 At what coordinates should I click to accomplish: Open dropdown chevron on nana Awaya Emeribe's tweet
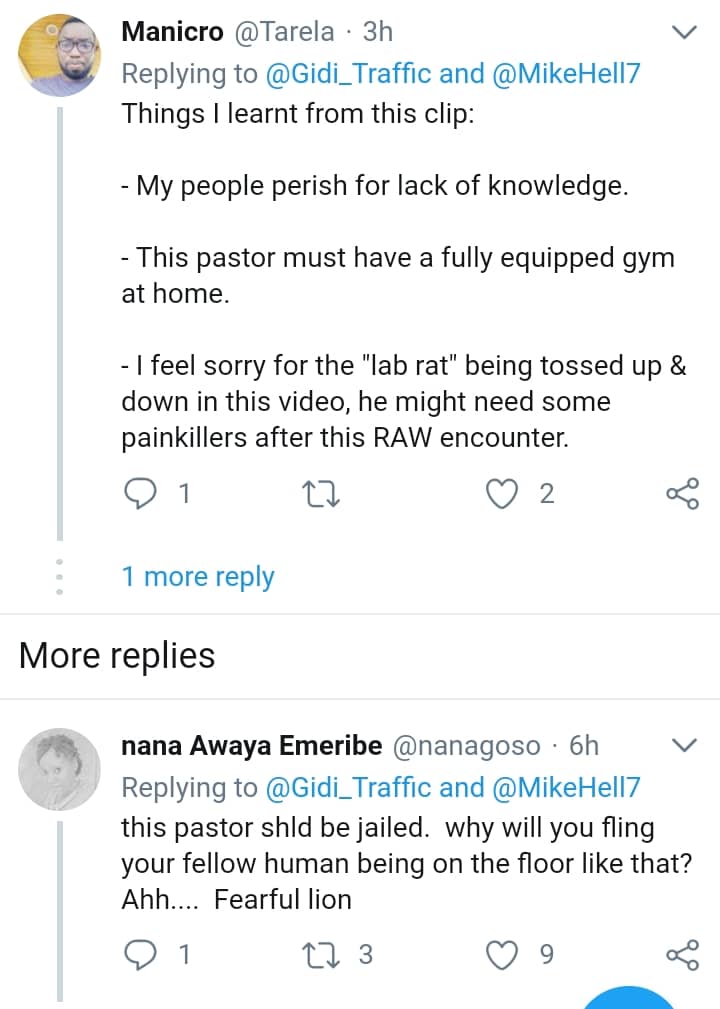(684, 746)
